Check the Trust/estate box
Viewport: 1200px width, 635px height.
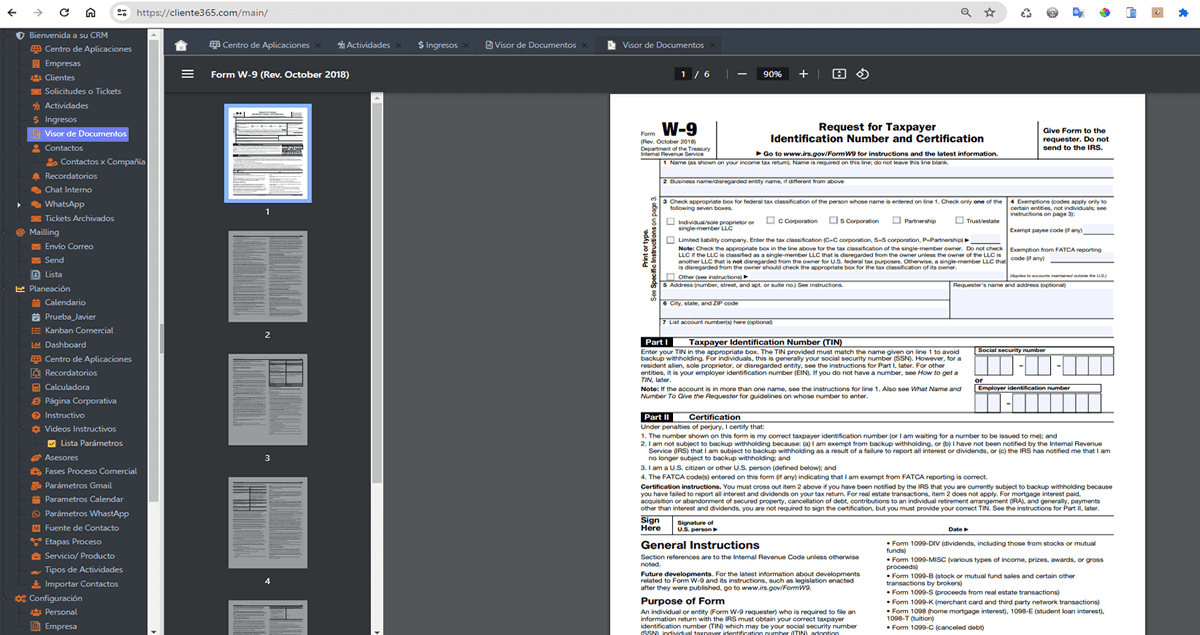tap(958, 220)
